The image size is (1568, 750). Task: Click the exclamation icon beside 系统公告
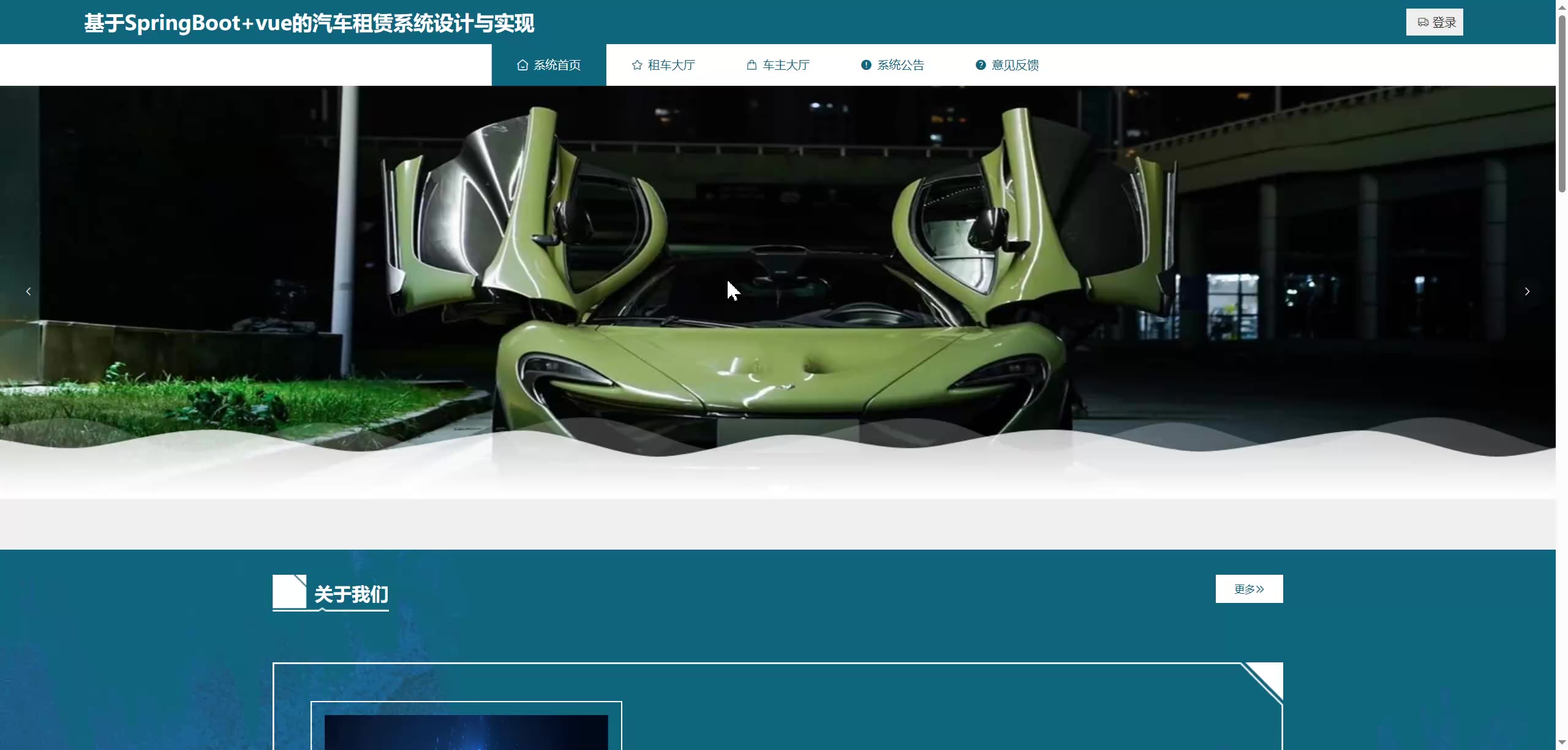866,65
